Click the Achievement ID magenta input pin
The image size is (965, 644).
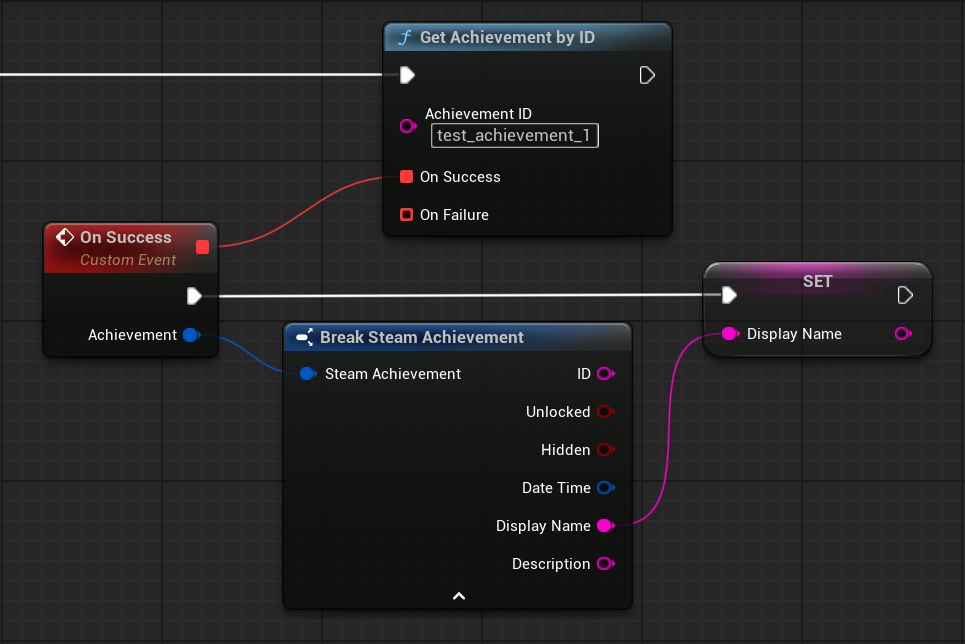[x=407, y=126]
